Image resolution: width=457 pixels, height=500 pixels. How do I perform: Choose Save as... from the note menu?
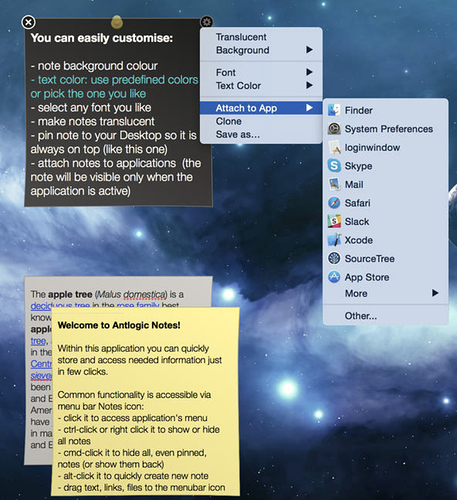pyautogui.click(x=261, y=134)
